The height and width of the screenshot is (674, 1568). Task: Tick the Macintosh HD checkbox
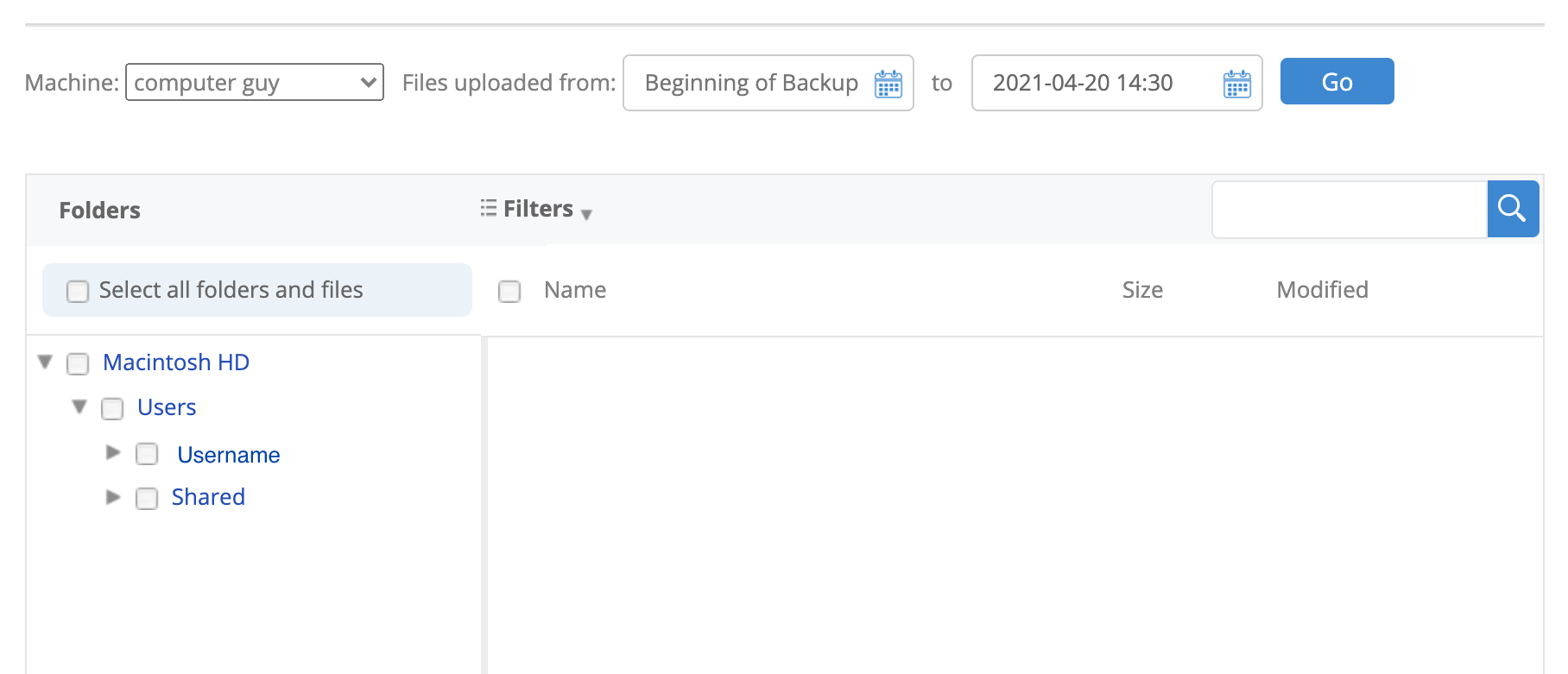[78, 364]
